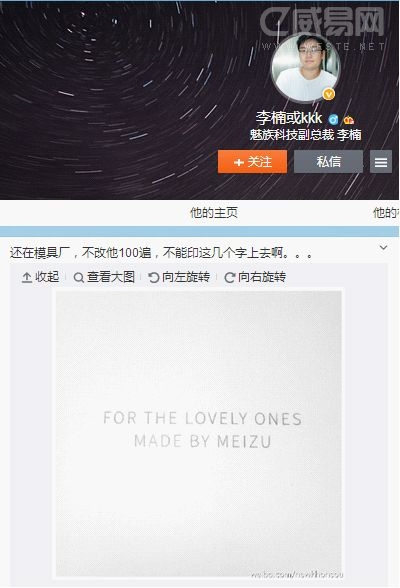Switch to the 他的主页 tab
Viewport: 400px width, 588px height.
[214, 213]
